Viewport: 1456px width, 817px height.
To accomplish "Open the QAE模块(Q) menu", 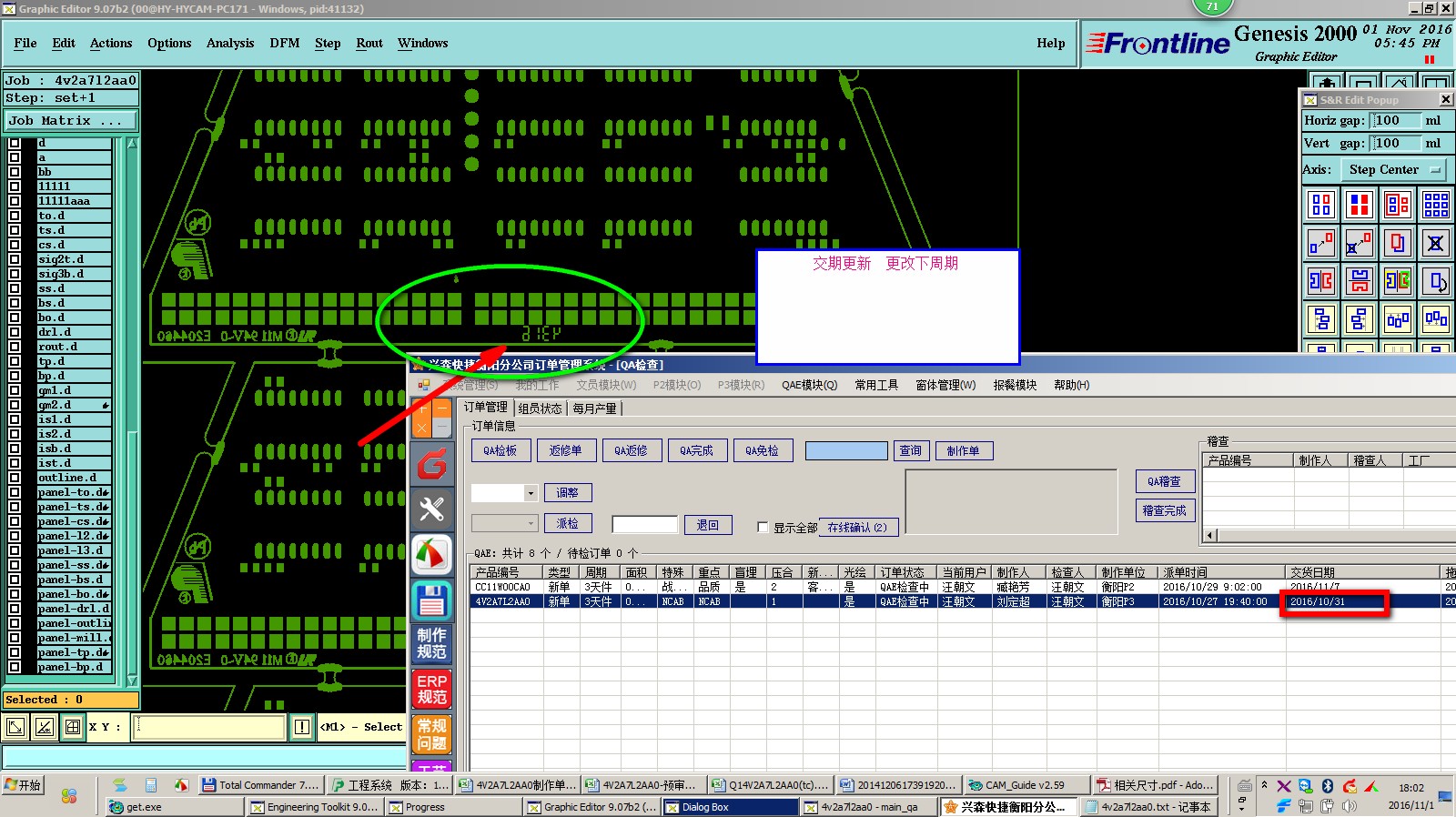I will click(x=809, y=385).
